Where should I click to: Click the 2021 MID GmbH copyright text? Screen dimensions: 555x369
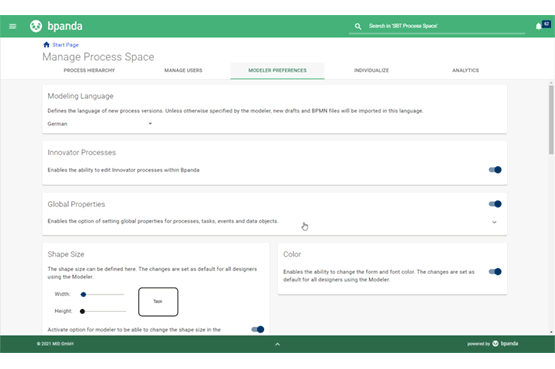tap(55, 344)
